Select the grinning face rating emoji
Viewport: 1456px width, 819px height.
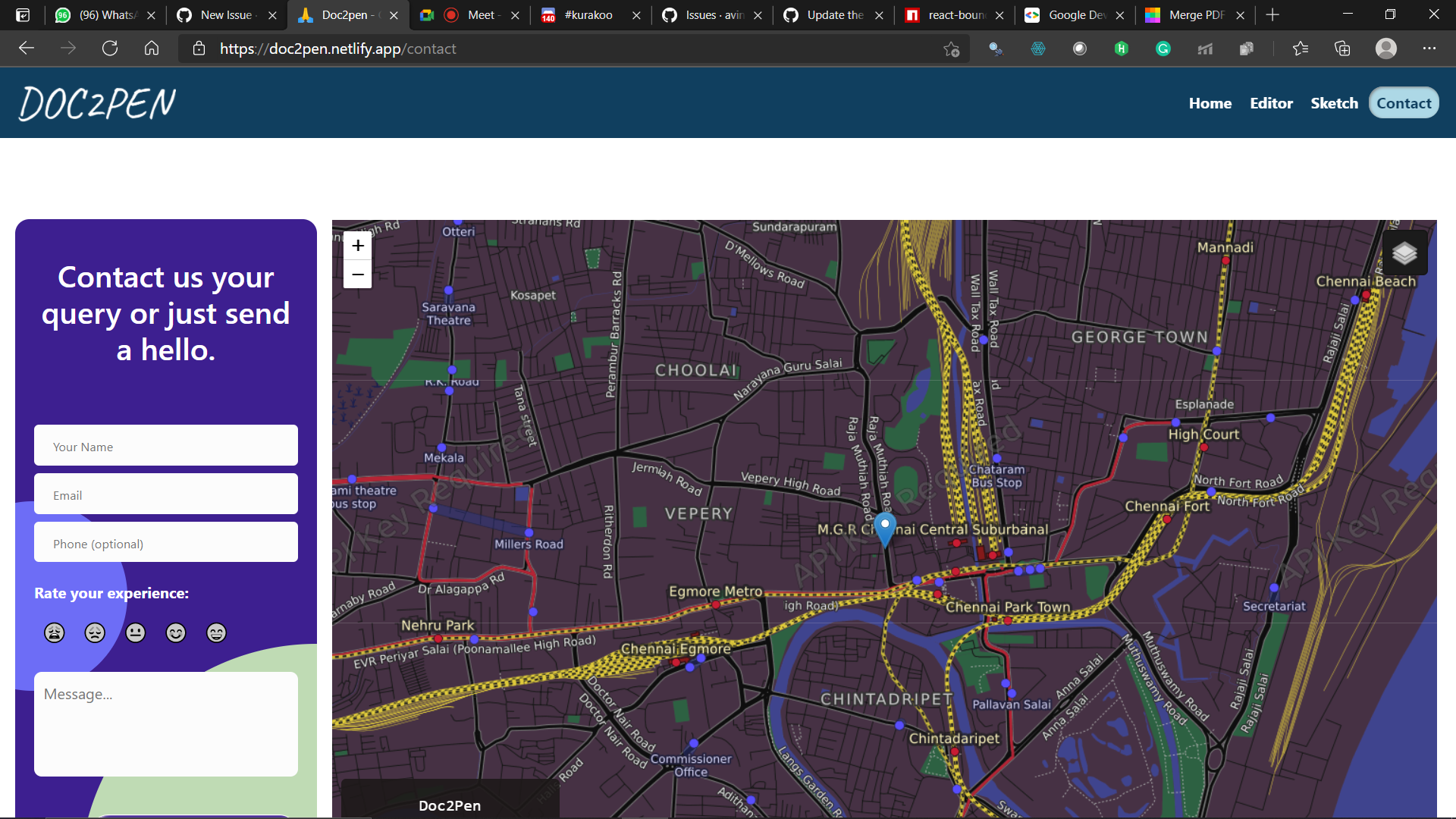point(216,632)
